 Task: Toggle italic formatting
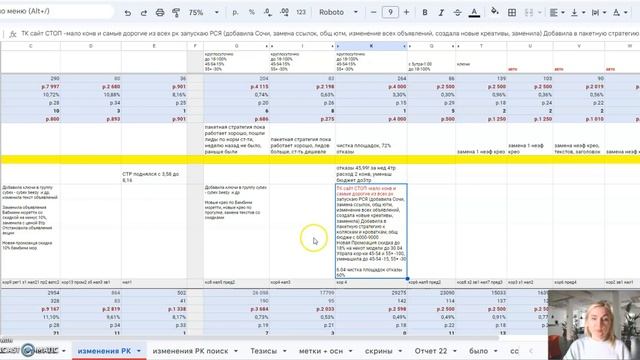point(441,13)
